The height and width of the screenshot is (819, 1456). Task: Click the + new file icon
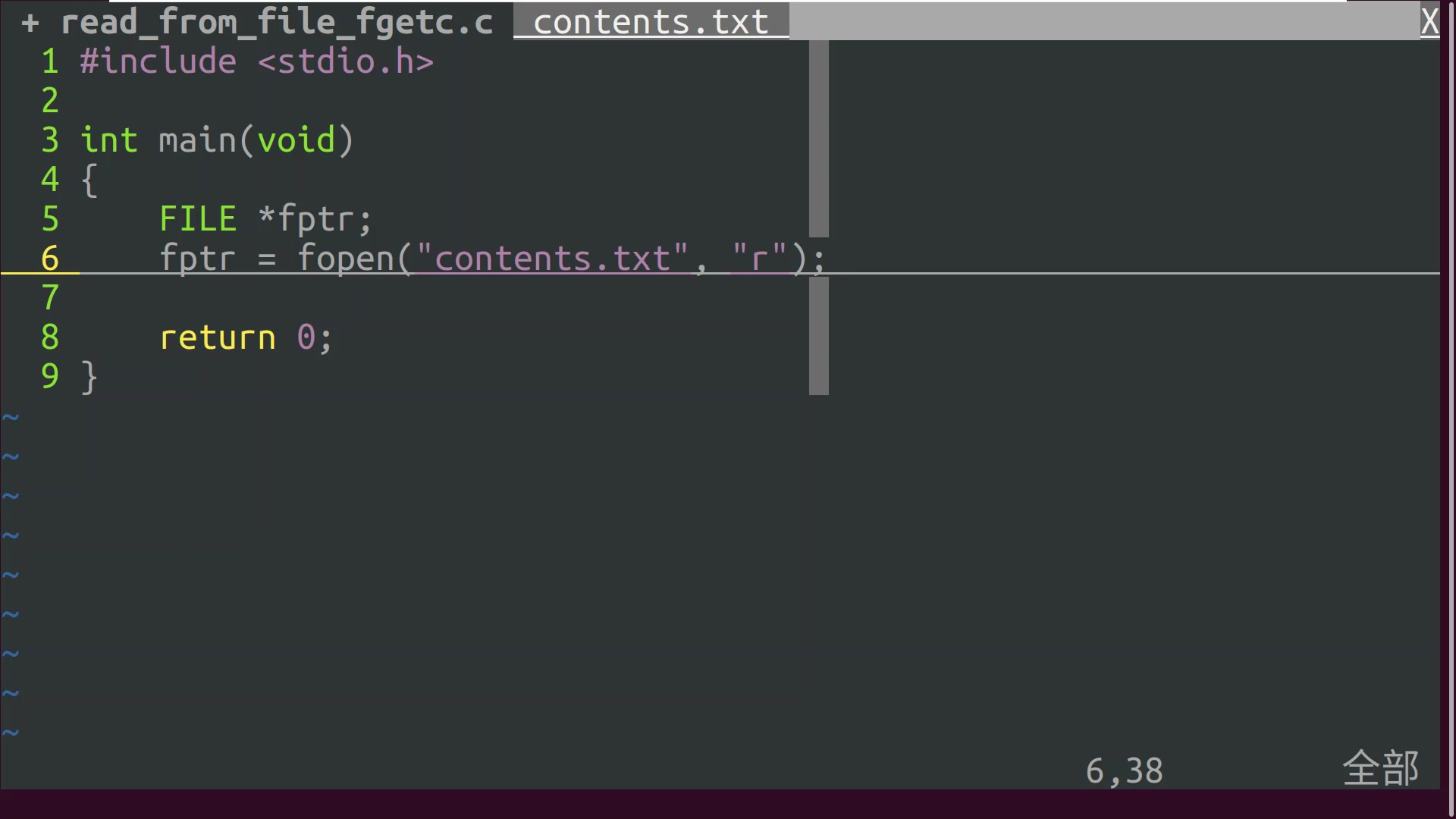point(30,20)
